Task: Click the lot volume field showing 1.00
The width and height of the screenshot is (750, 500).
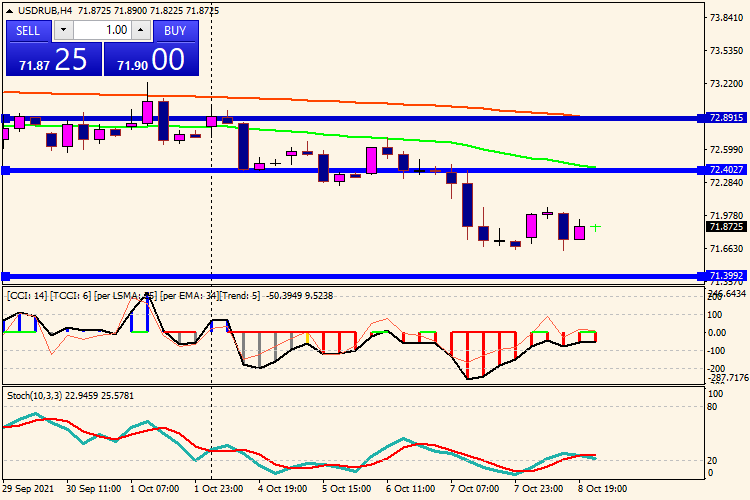Action: click(x=102, y=31)
